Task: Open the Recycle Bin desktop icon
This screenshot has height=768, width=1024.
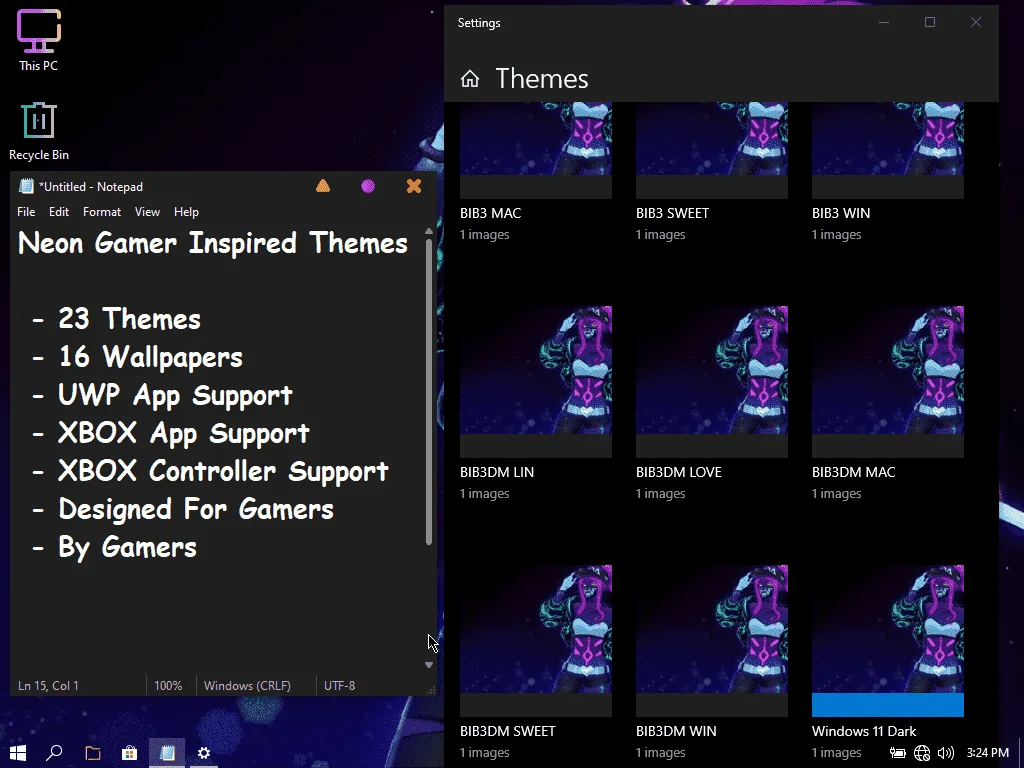Action: pos(39,131)
